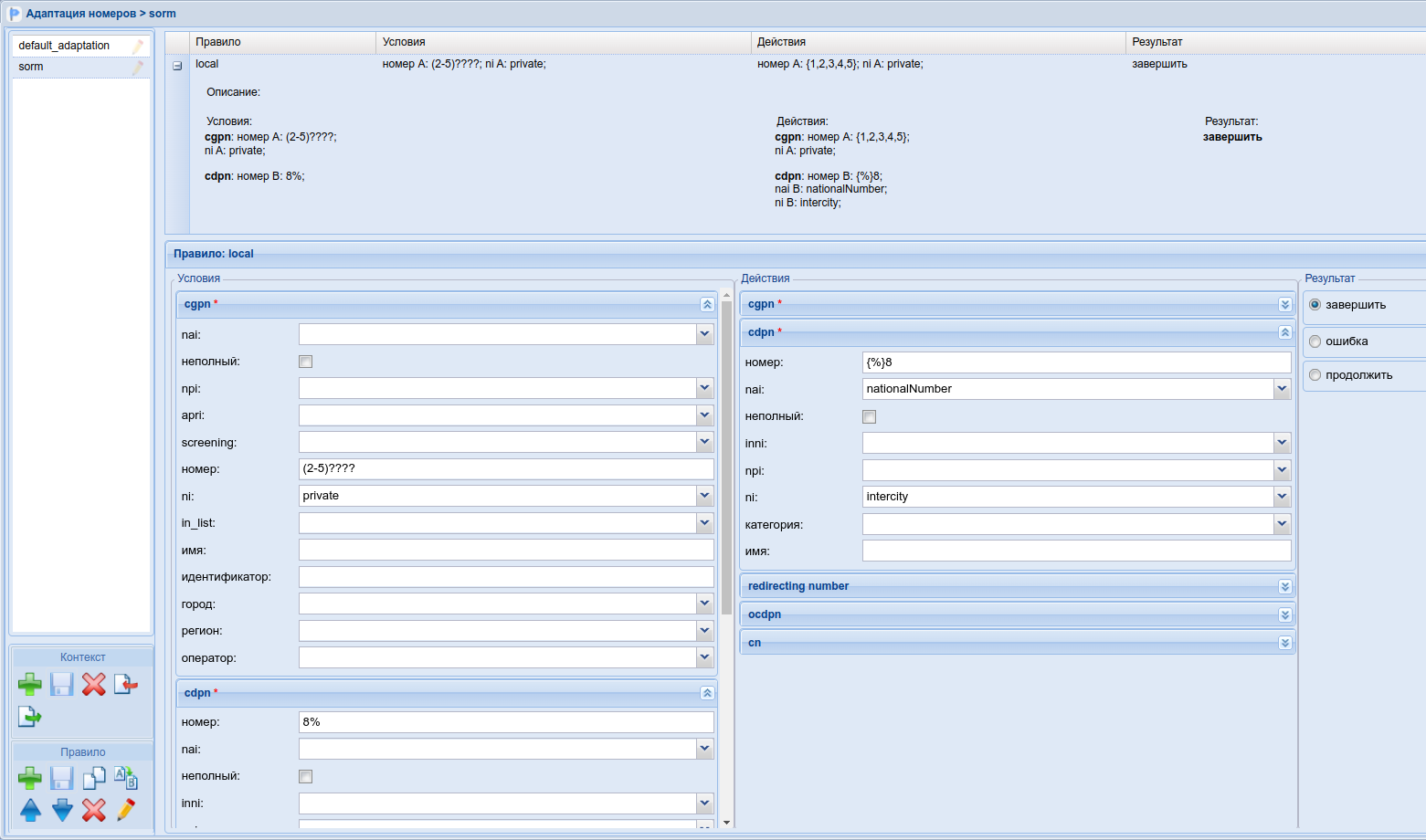Screen dimensions: 1426x840
Task: Open the 'ni' dropdown showing private
Action: (x=704, y=496)
